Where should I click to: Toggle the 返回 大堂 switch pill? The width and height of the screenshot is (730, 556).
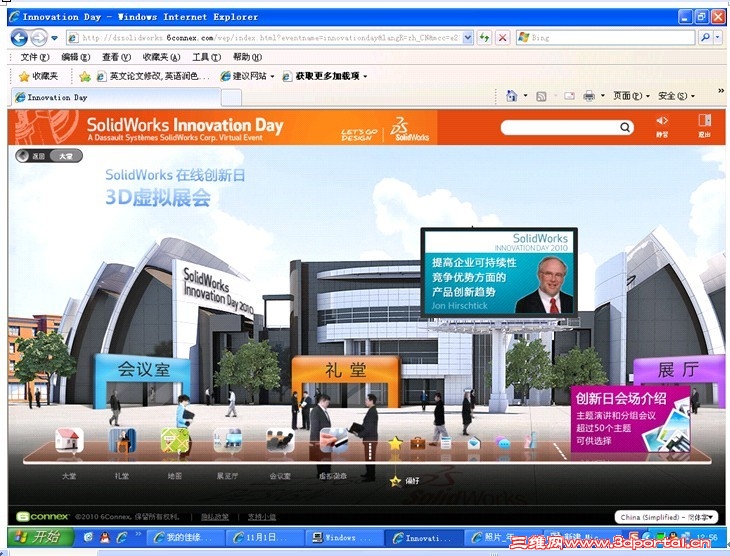click(x=49, y=156)
